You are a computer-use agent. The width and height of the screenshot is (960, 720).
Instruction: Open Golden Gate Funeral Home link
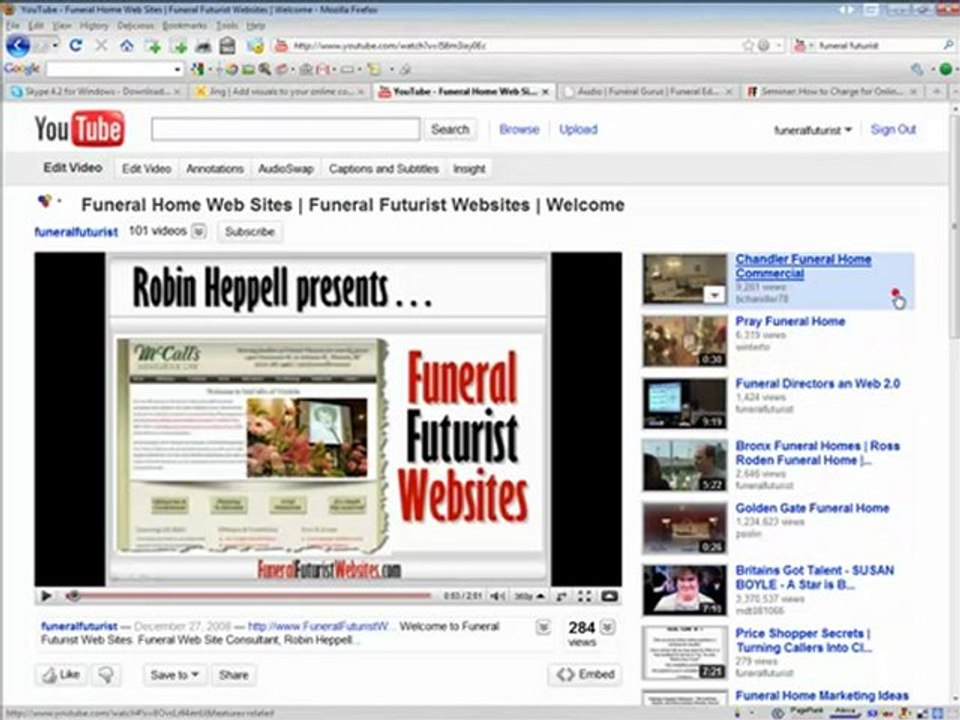(812, 508)
